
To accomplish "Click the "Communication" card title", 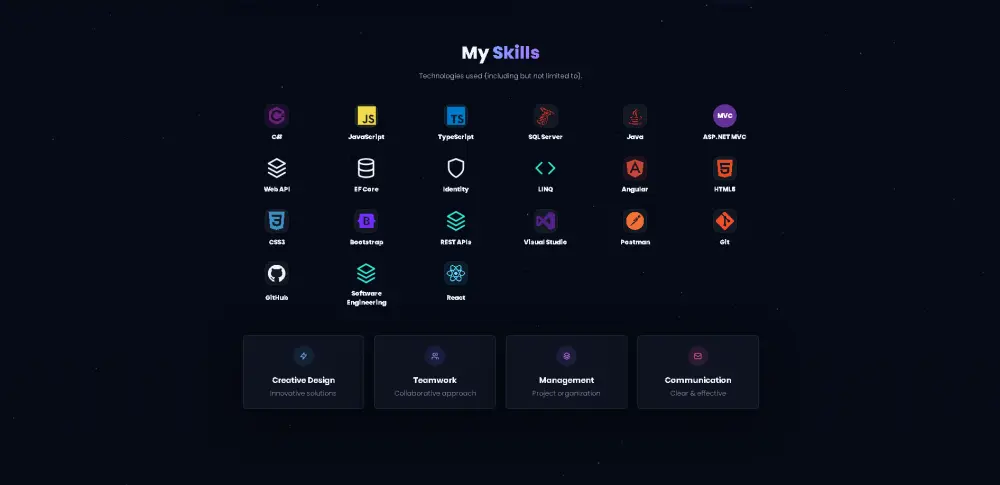I will coord(698,380).
